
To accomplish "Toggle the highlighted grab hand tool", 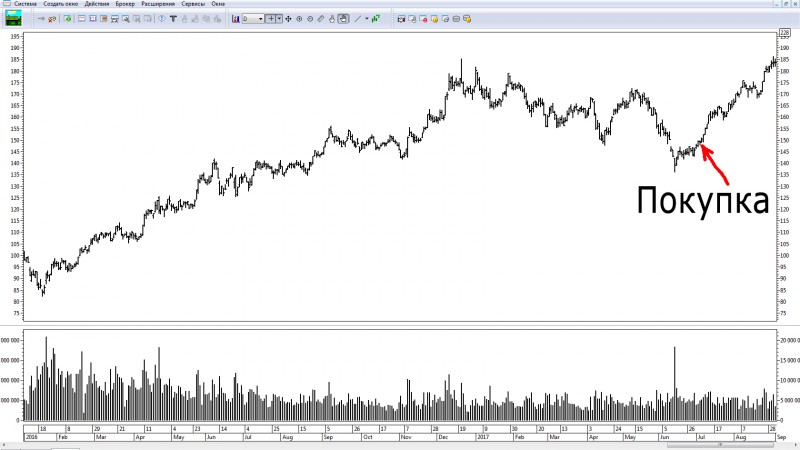I will 343,19.
